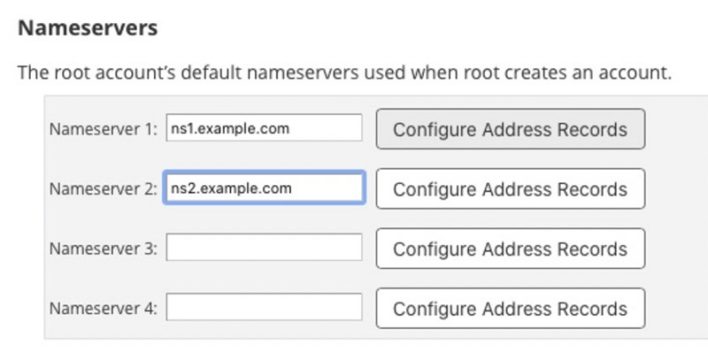The width and height of the screenshot is (708, 360).
Task: Select the empty Nameserver 3 text box
Action: tap(264, 248)
